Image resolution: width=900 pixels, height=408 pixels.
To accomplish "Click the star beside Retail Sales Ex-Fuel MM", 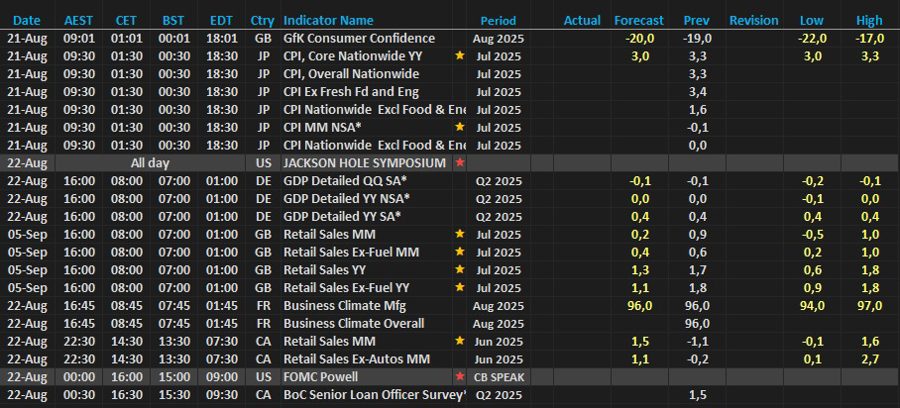I will (459, 252).
